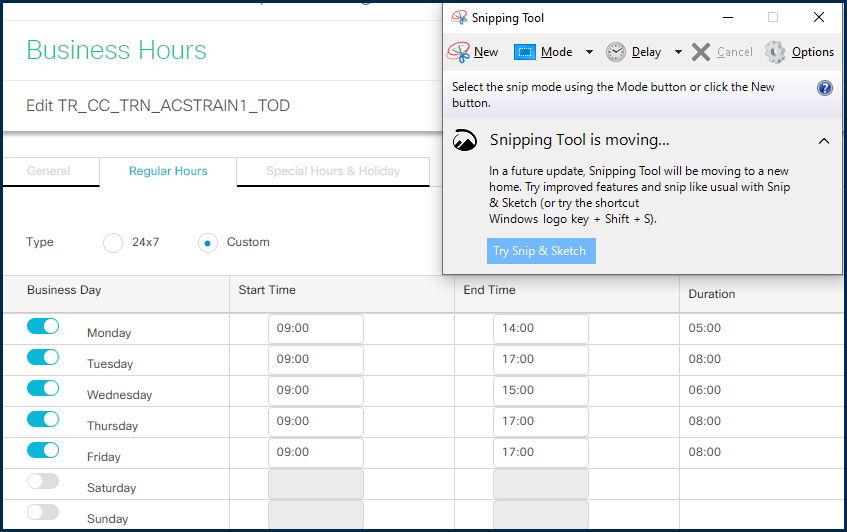Click the Delay label in Snipping Tool

[646, 52]
